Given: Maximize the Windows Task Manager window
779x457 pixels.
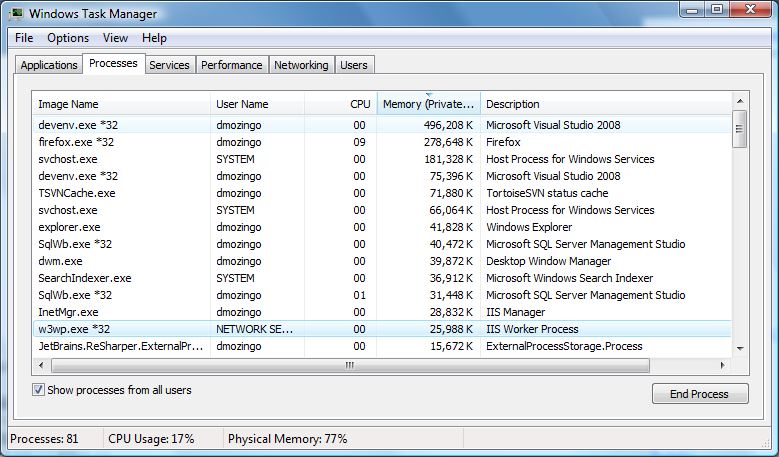Looking at the screenshot, I should pos(717,9).
